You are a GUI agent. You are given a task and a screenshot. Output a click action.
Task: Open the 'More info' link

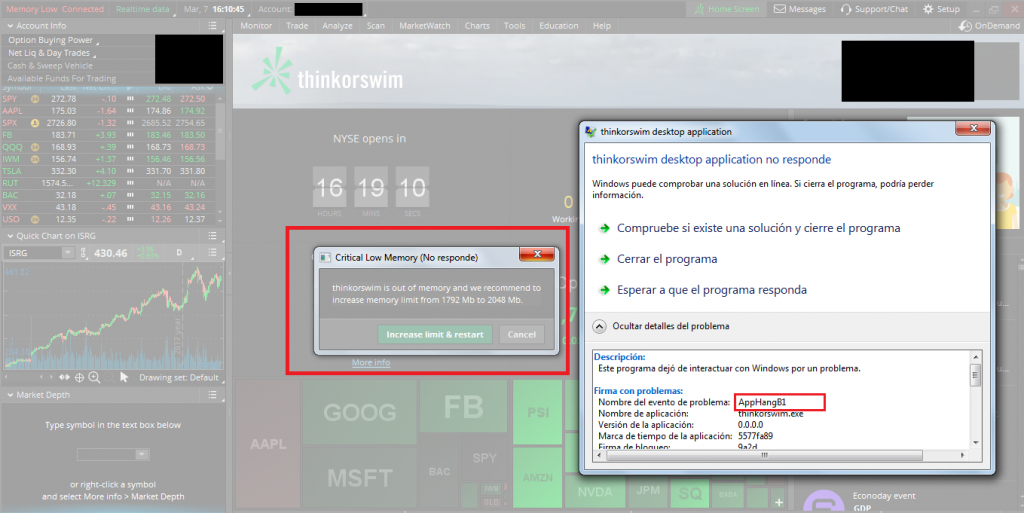370,363
